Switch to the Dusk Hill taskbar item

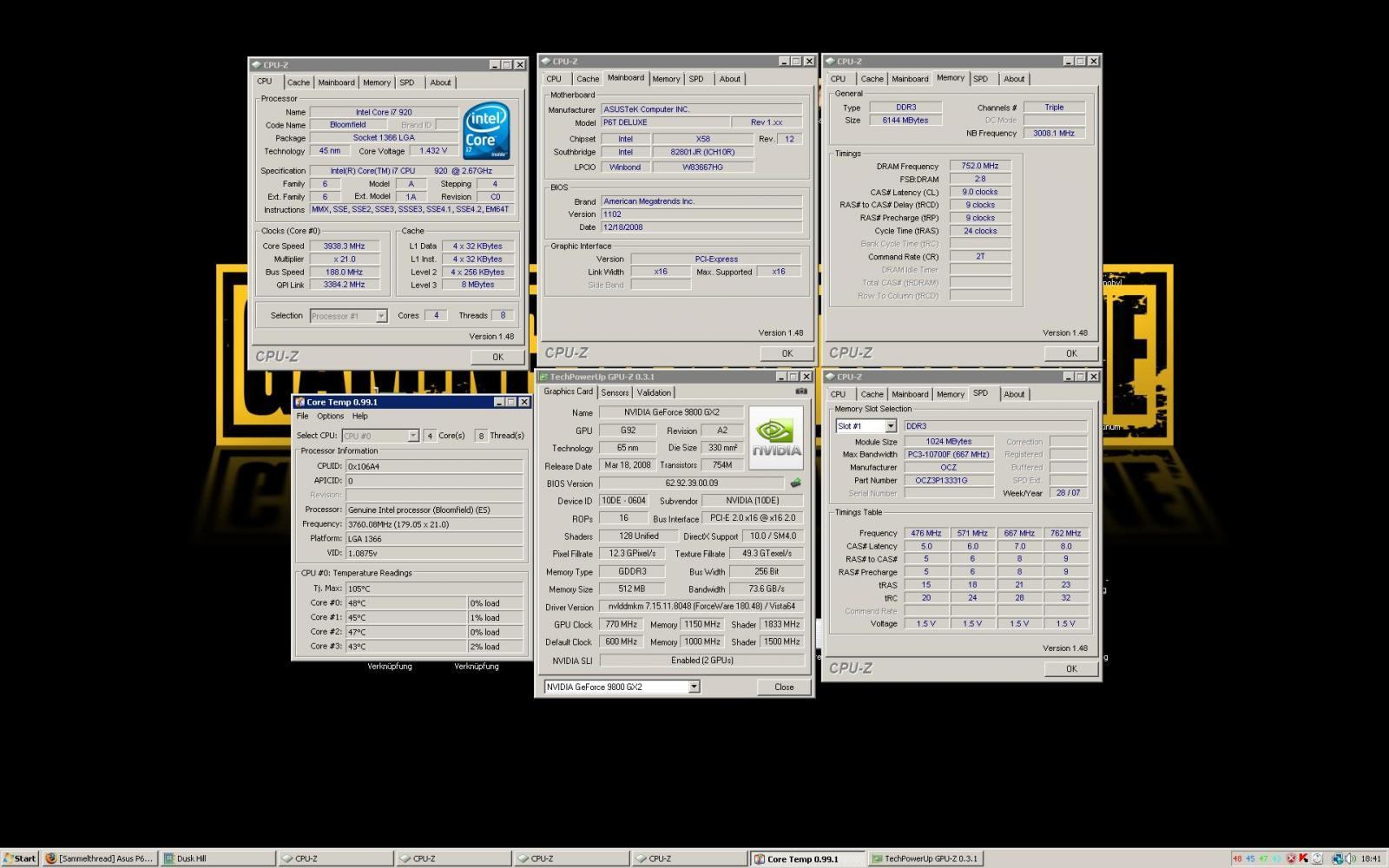pyautogui.click(x=217, y=858)
